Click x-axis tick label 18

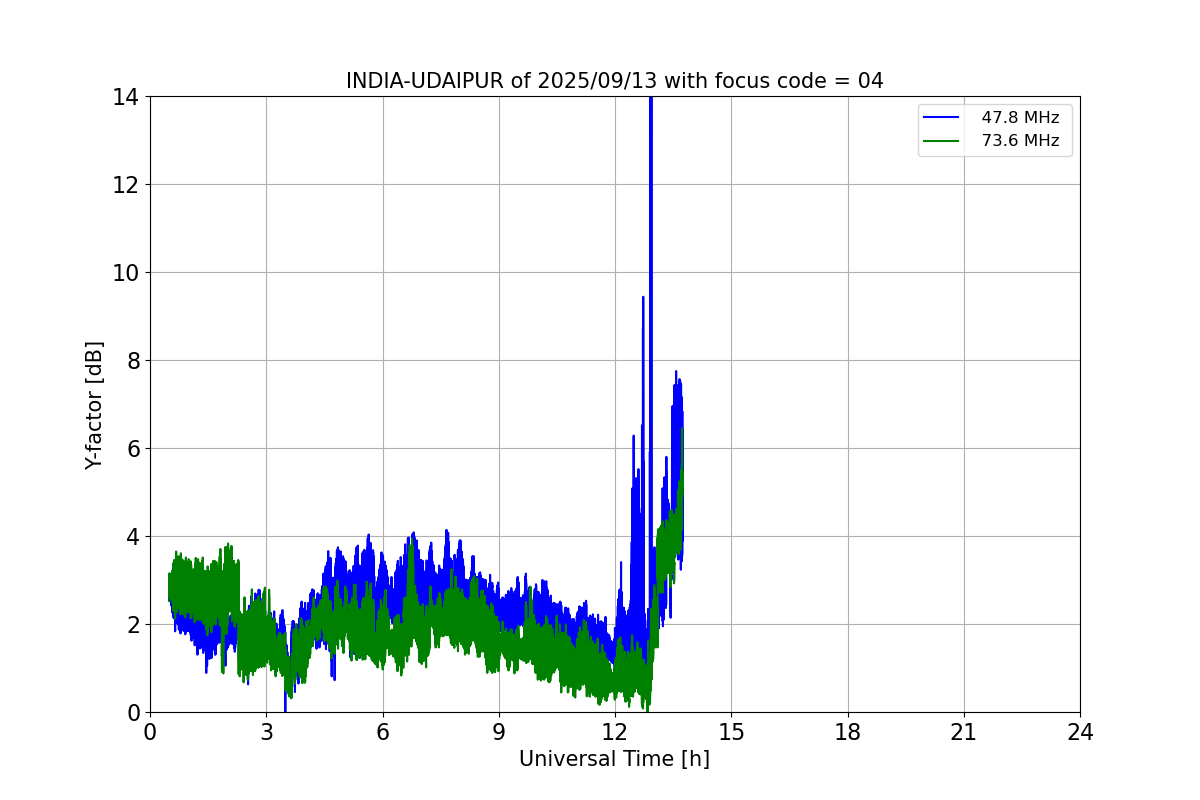[x=848, y=732]
